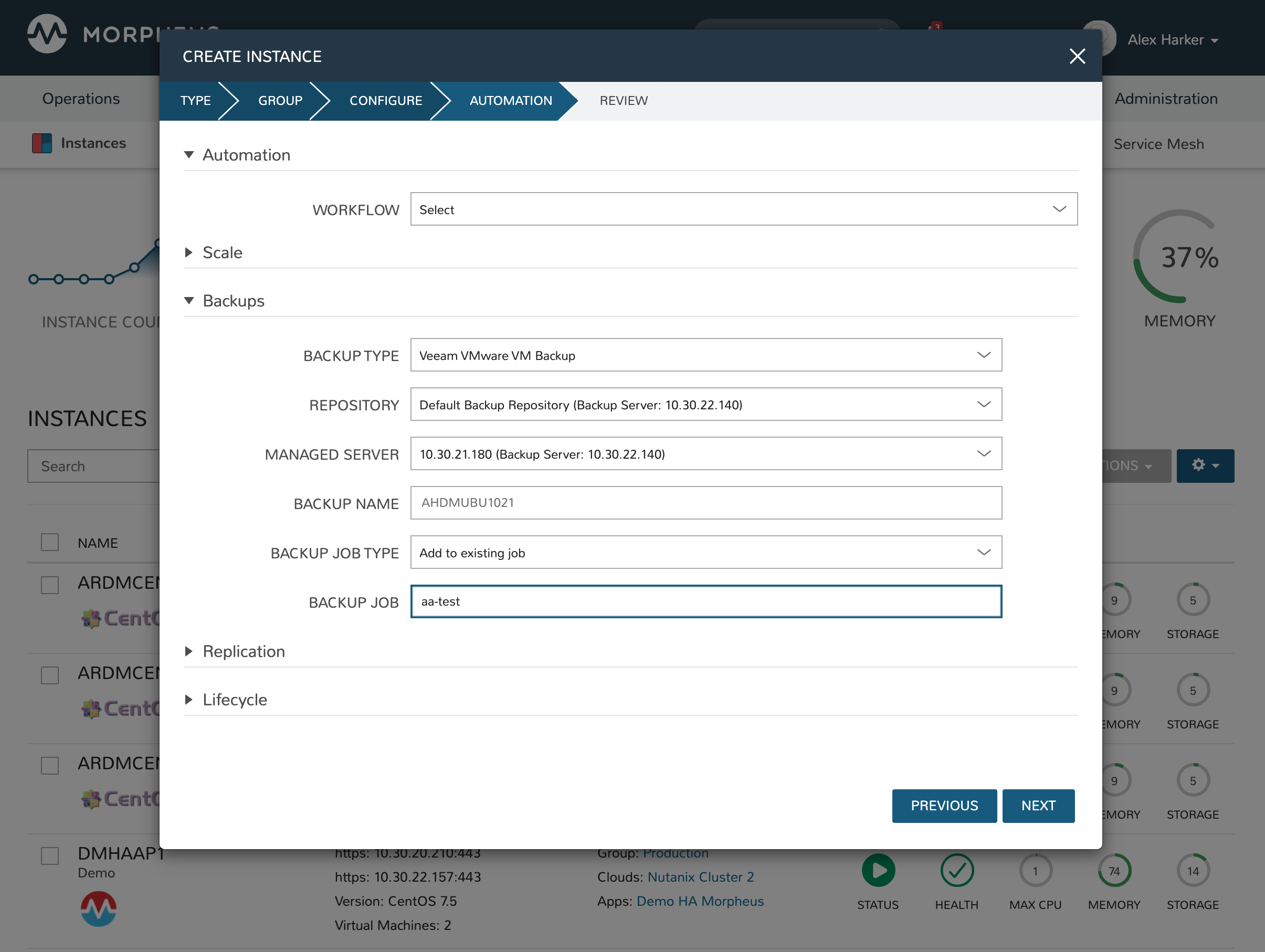Open the Nutanix Cluster 2 link
The width and height of the screenshot is (1265, 952).
point(700,876)
